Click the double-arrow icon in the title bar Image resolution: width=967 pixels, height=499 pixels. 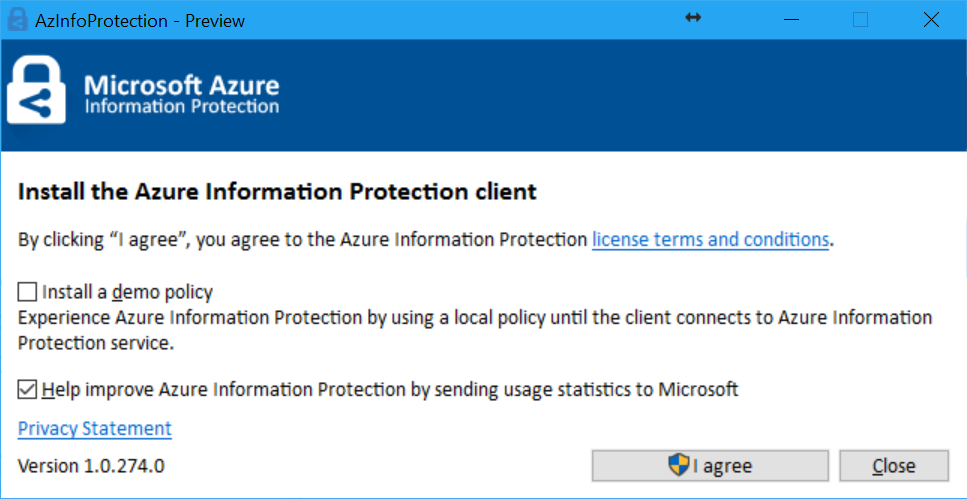693,19
